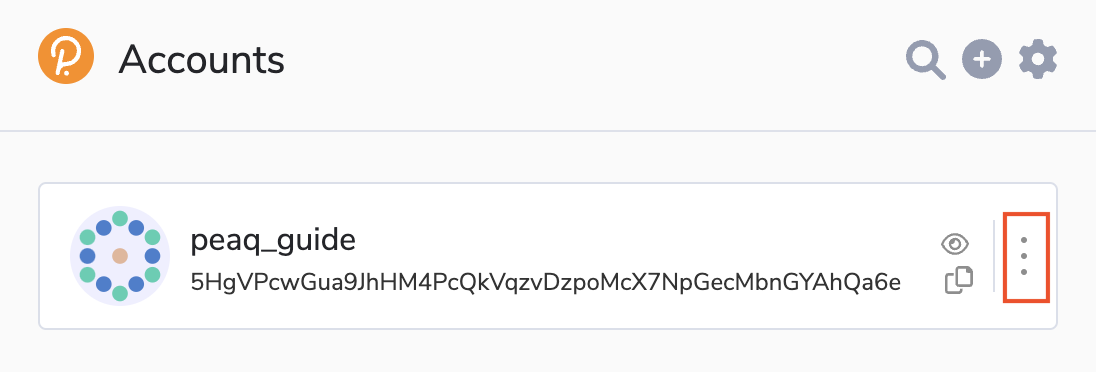Click the empty header space left of the search icon

pos(594,60)
